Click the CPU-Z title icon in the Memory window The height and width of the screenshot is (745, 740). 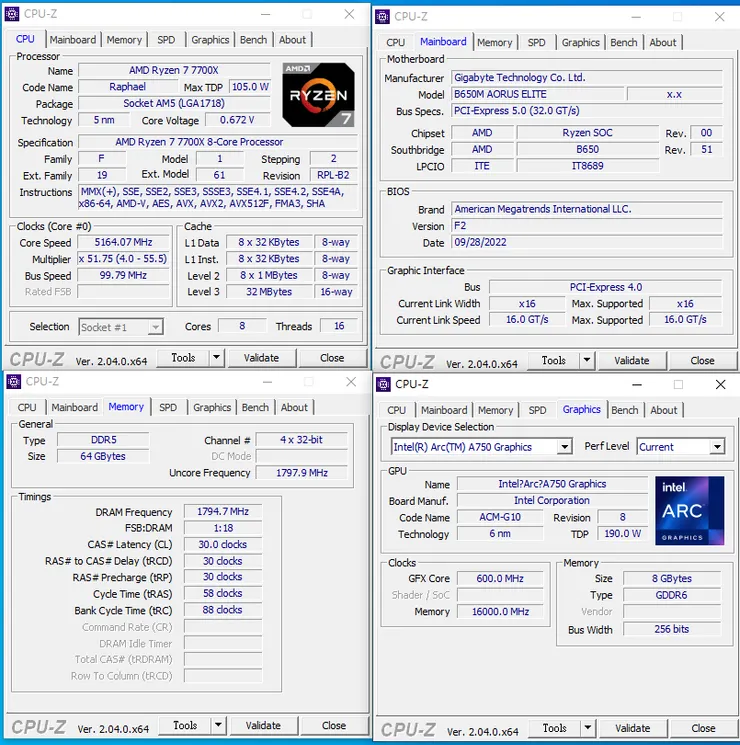tap(14, 381)
